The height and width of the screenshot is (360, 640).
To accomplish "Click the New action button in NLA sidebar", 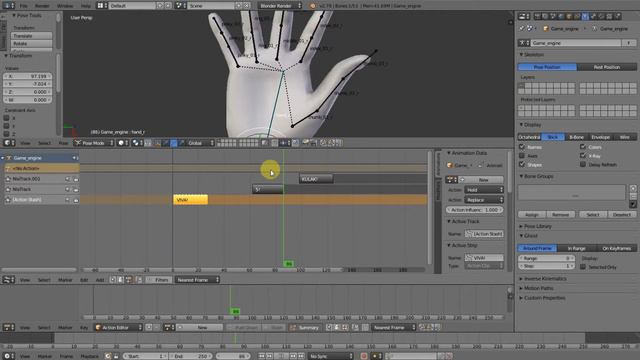I will (x=483, y=180).
